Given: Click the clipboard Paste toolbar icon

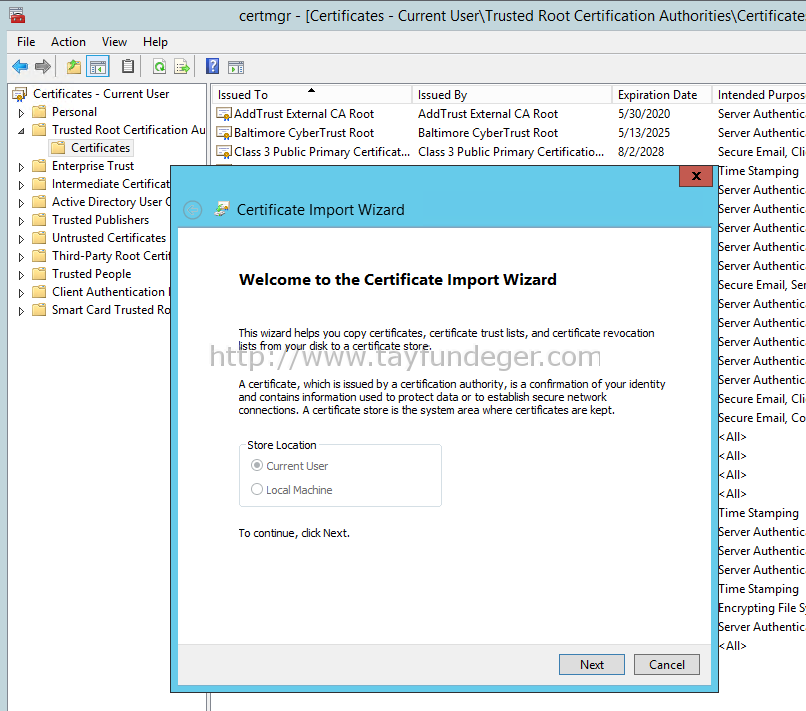Looking at the screenshot, I should point(127,66).
